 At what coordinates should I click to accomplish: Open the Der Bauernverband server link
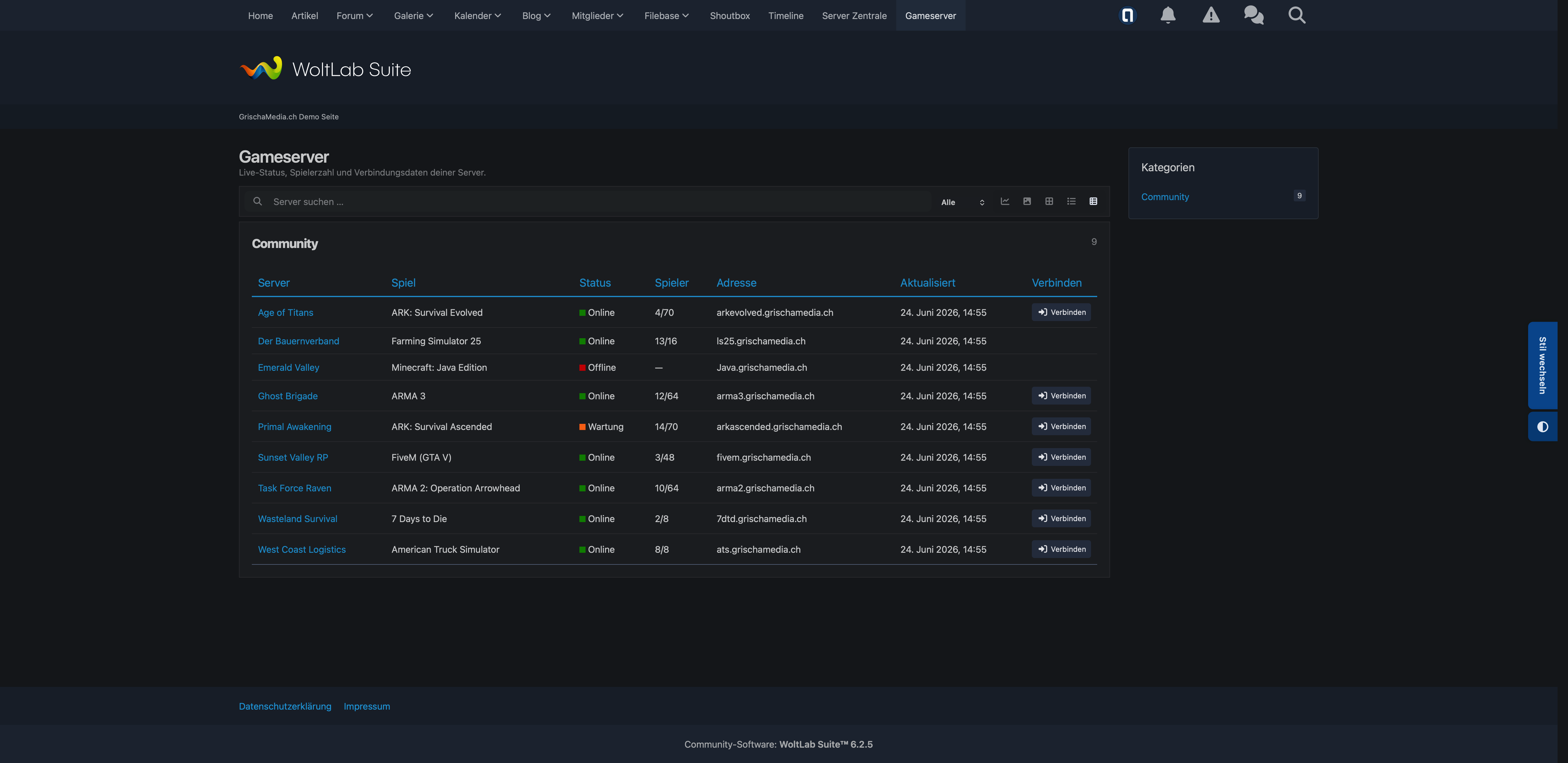pyautogui.click(x=298, y=341)
